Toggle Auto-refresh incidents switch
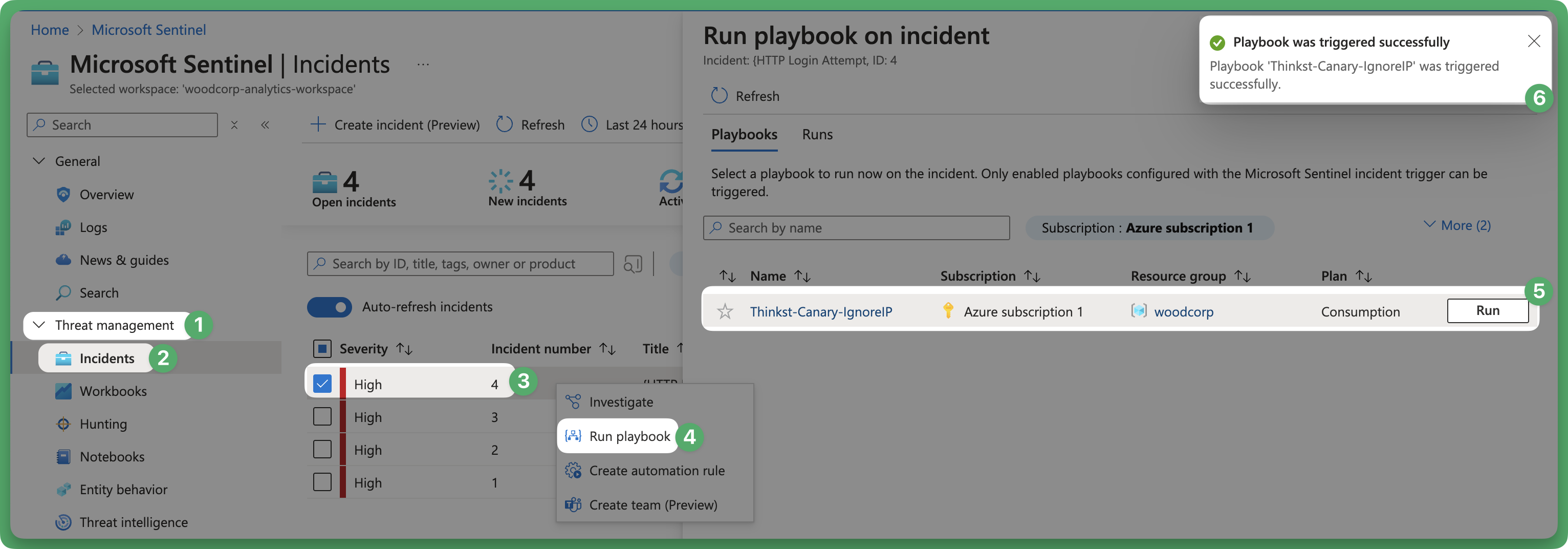 (329, 307)
